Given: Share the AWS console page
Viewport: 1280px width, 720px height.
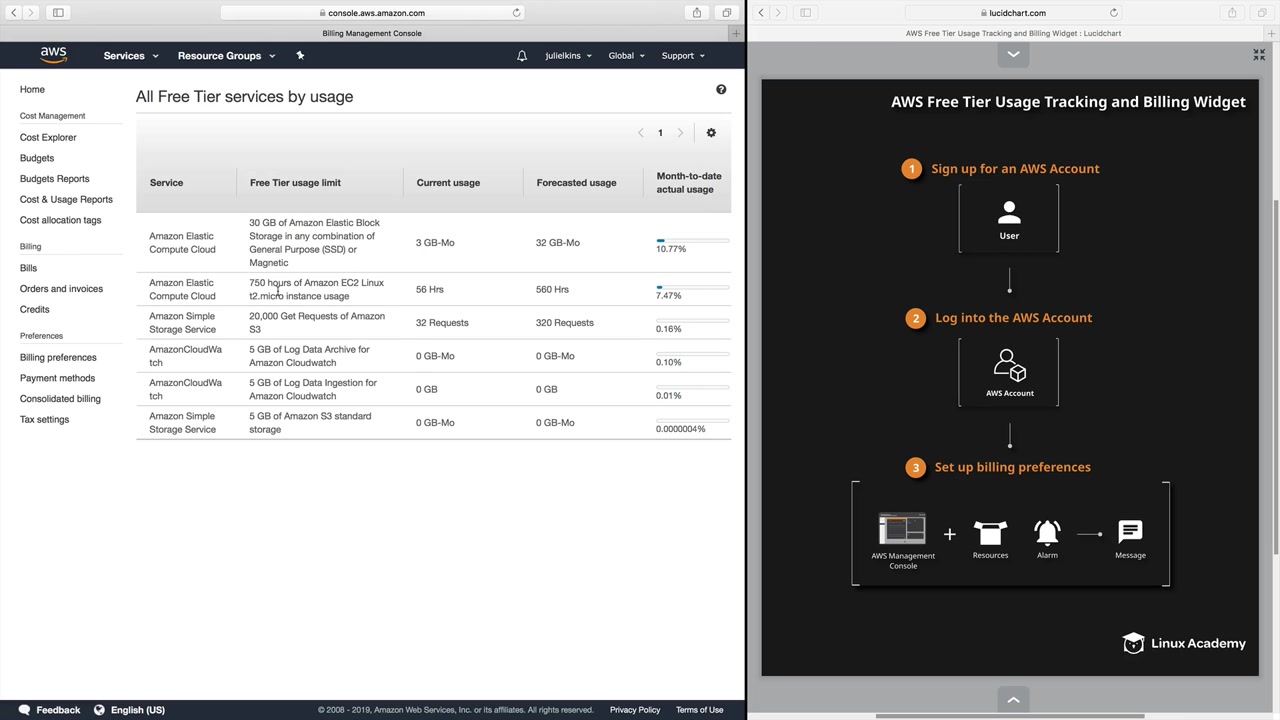Looking at the screenshot, I should [697, 13].
